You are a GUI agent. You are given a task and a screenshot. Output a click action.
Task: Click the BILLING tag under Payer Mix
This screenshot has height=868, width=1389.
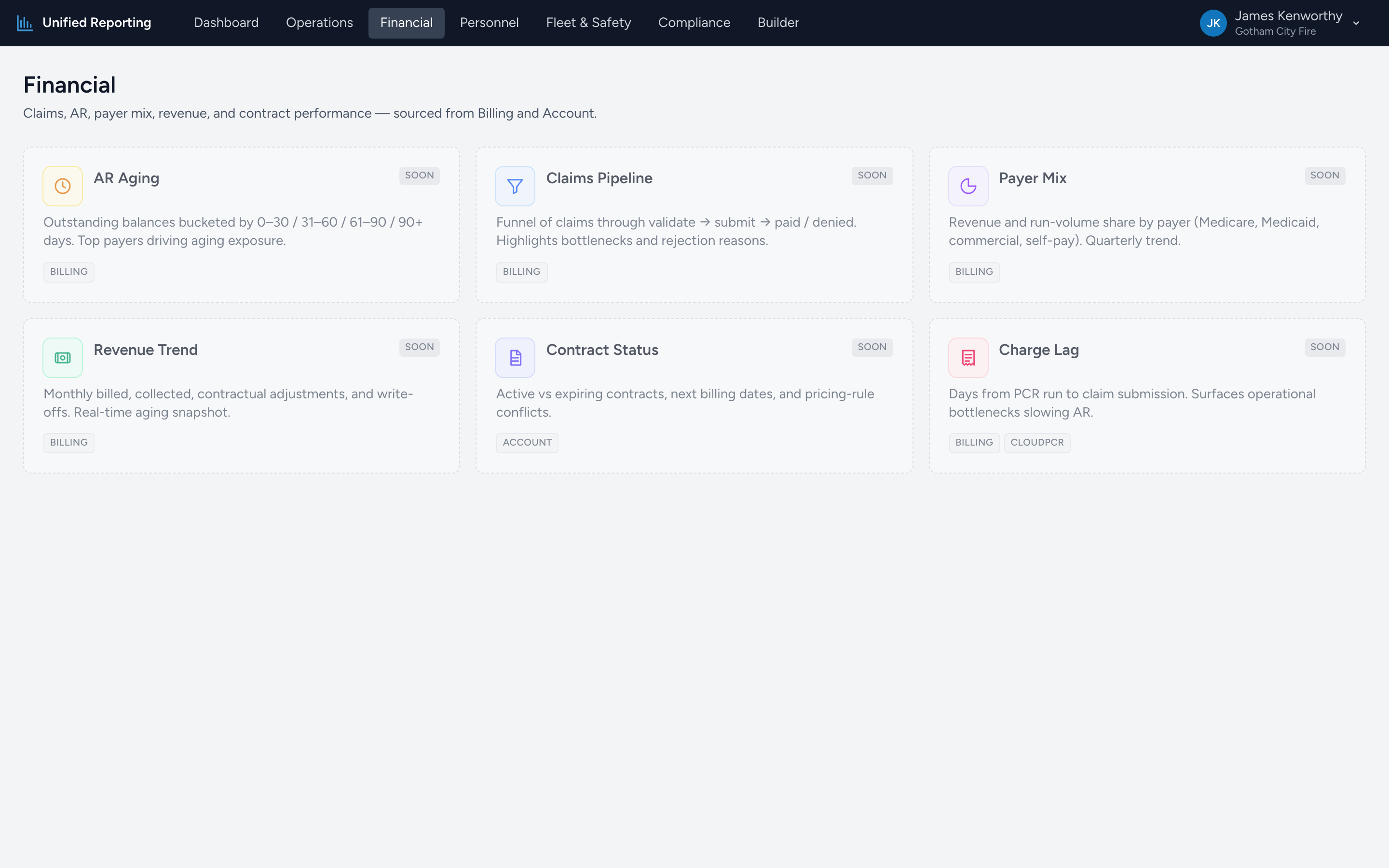(974, 272)
